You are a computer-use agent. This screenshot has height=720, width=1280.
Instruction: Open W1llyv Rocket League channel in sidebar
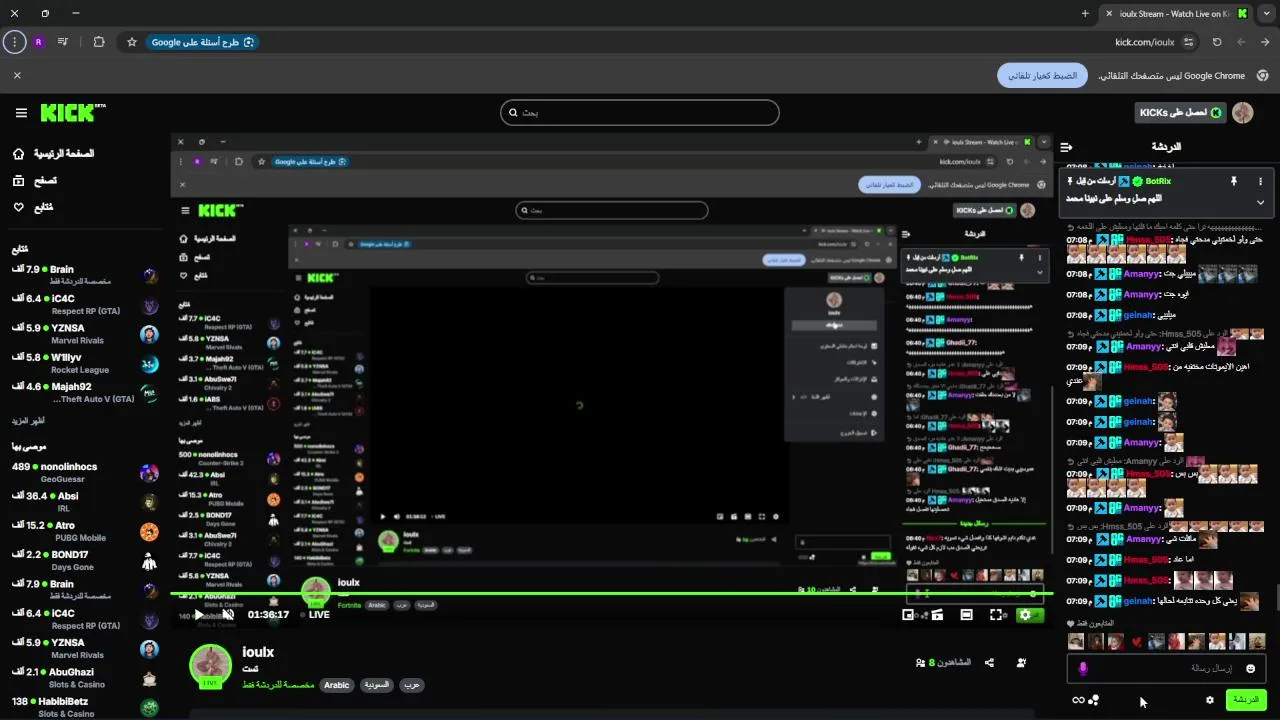(84, 363)
